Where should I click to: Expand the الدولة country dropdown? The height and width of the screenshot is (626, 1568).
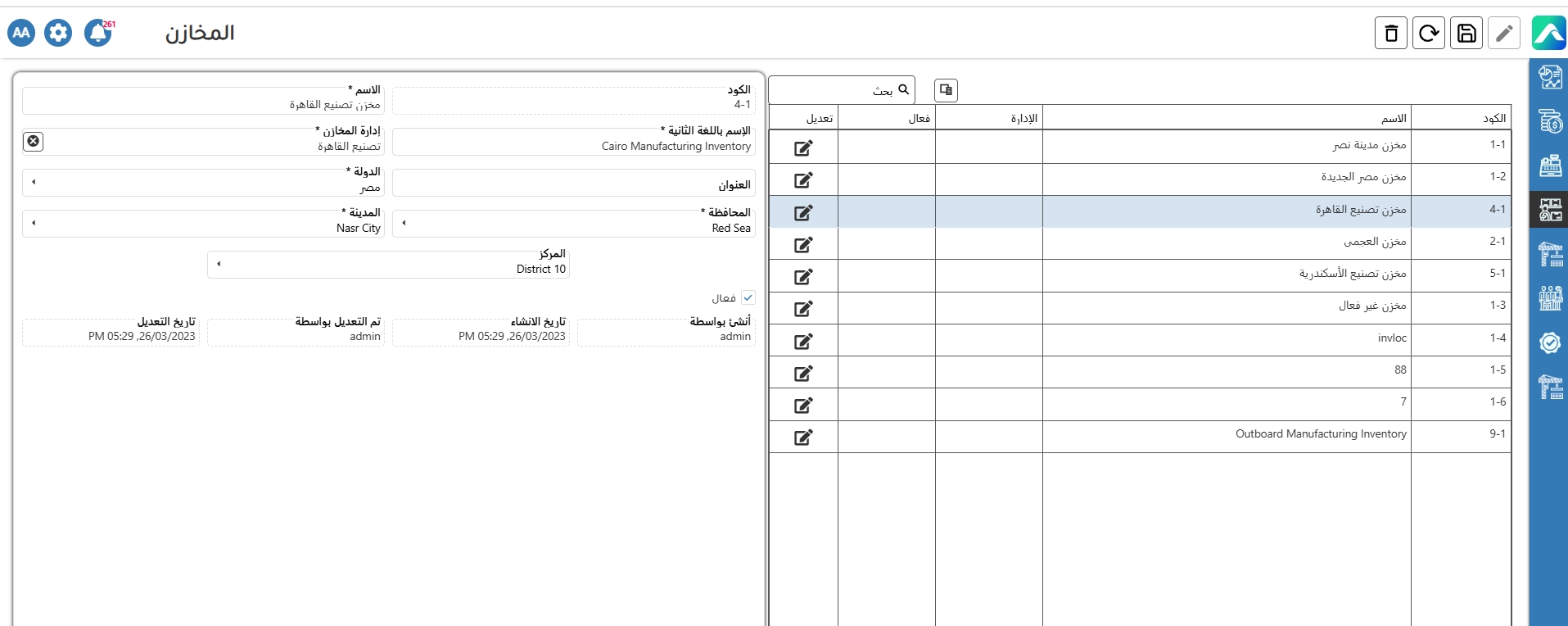(x=34, y=182)
